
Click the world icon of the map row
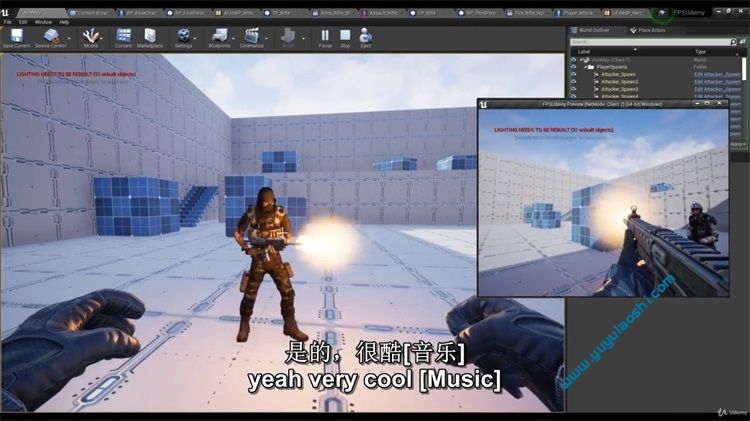click(x=586, y=60)
